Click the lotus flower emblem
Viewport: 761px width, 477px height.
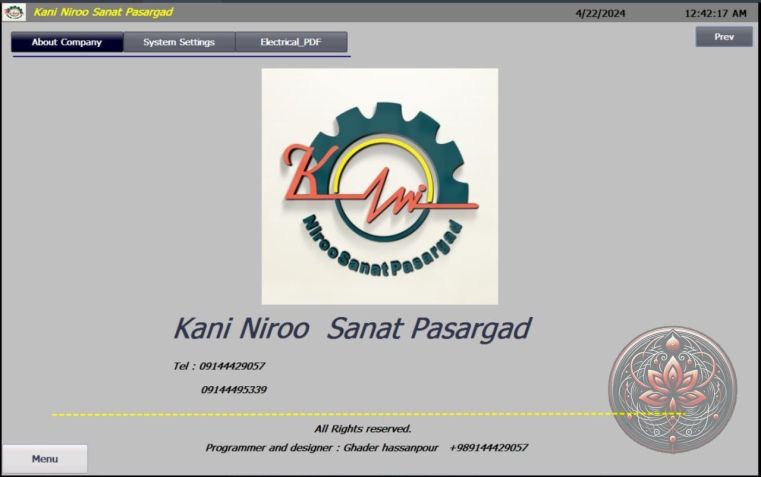click(672, 388)
